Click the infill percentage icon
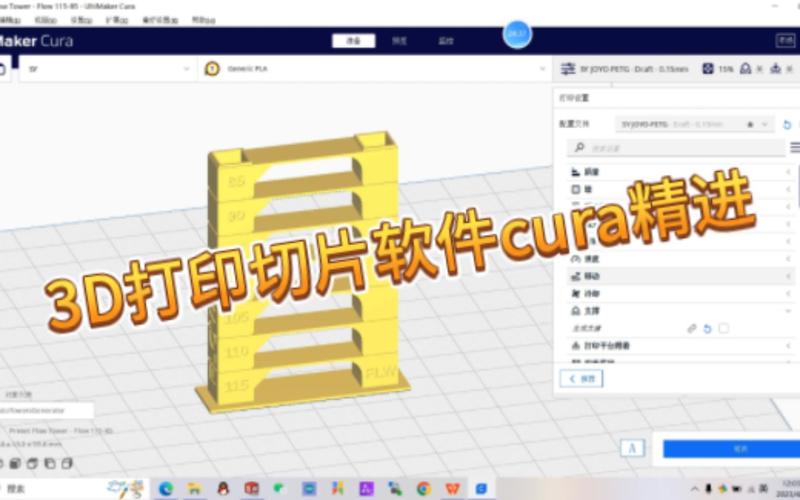 coord(708,68)
